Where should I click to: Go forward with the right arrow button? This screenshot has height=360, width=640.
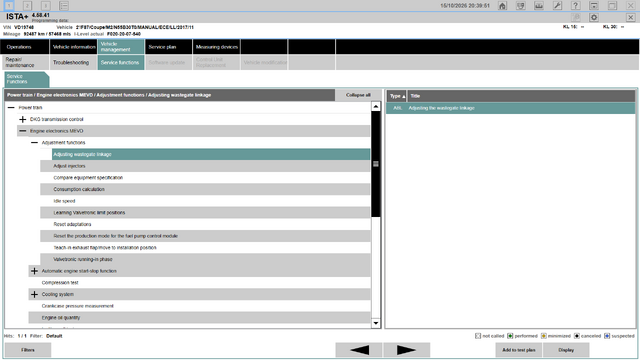407,350
